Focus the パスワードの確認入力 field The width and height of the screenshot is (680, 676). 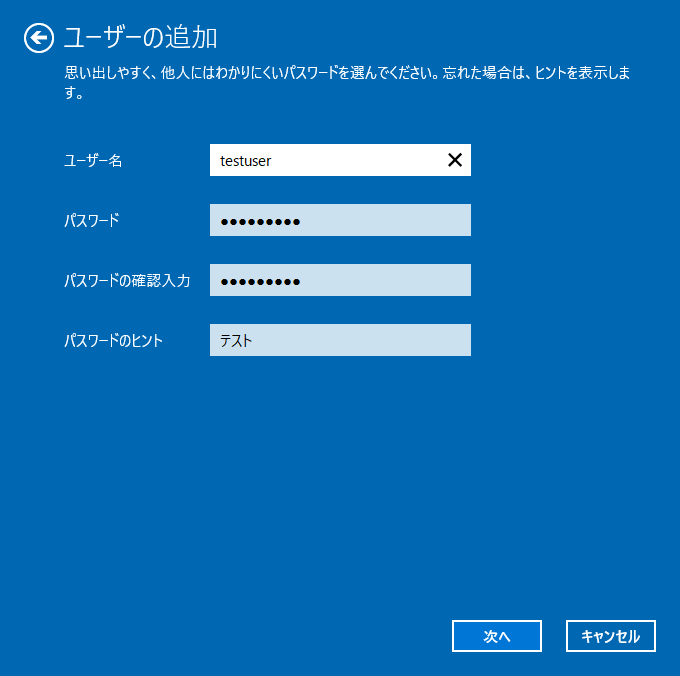pos(340,280)
